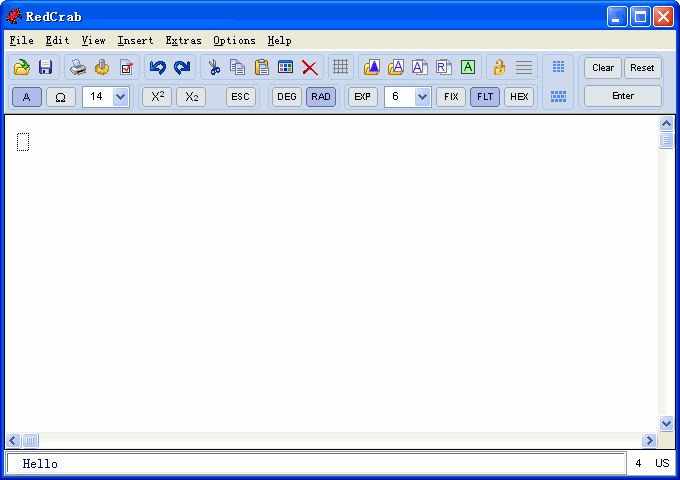The image size is (680, 480).
Task: Enable RAD angle mode
Action: [x=321, y=97]
